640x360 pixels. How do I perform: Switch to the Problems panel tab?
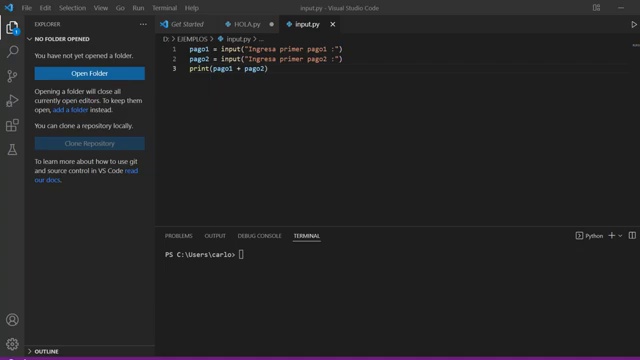tap(178, 236)
